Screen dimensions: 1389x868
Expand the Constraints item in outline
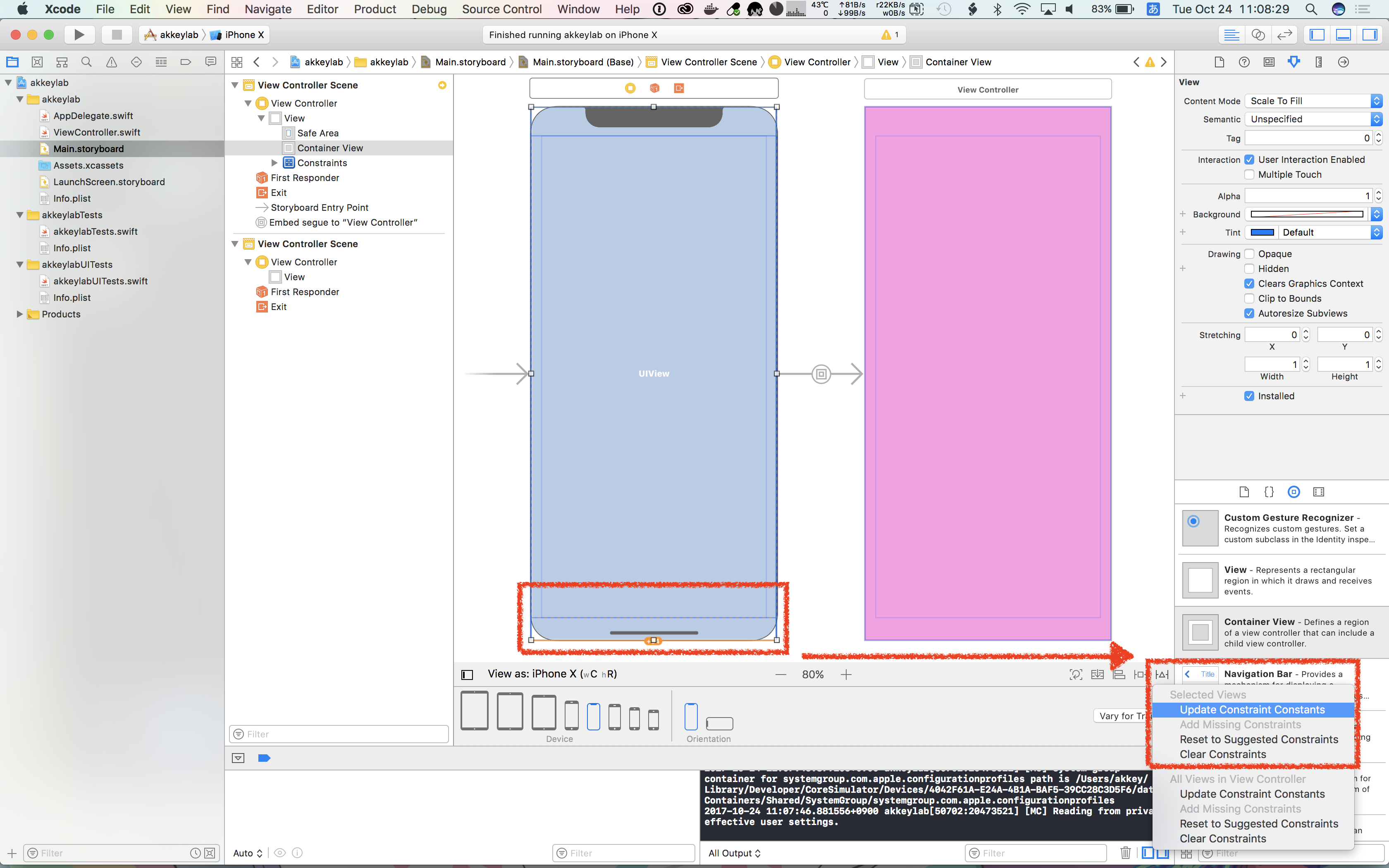click(x=274, y=163)
